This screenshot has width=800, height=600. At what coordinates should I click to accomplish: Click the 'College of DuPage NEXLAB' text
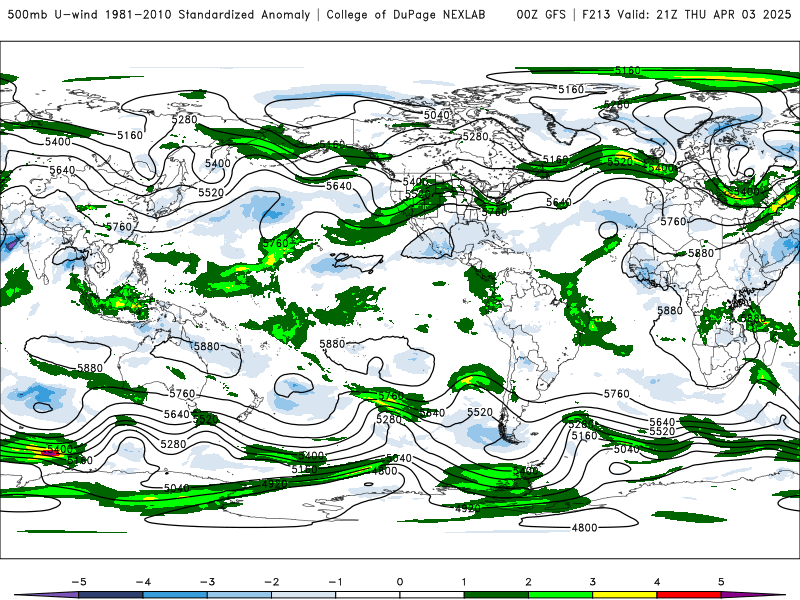406,14
